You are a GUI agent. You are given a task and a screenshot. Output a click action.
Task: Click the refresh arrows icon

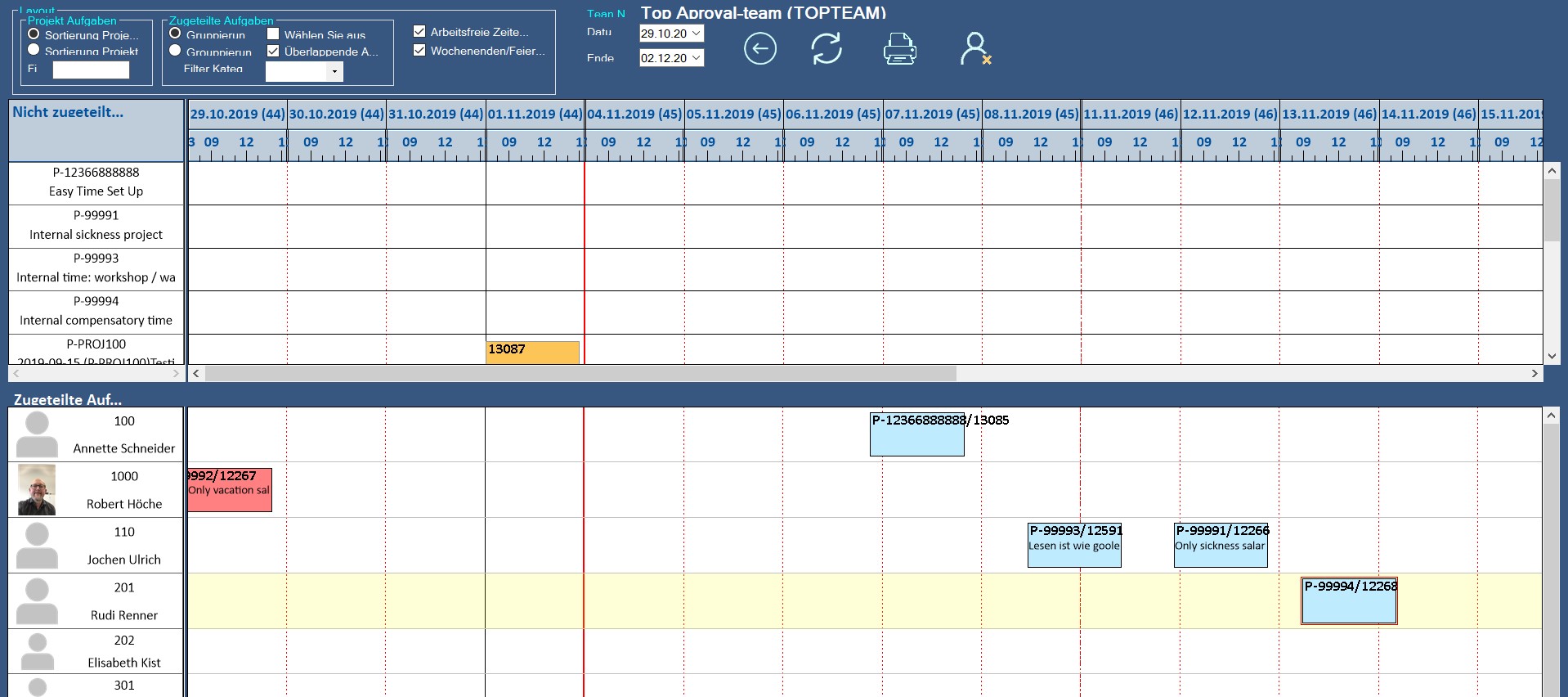point(826,49)
